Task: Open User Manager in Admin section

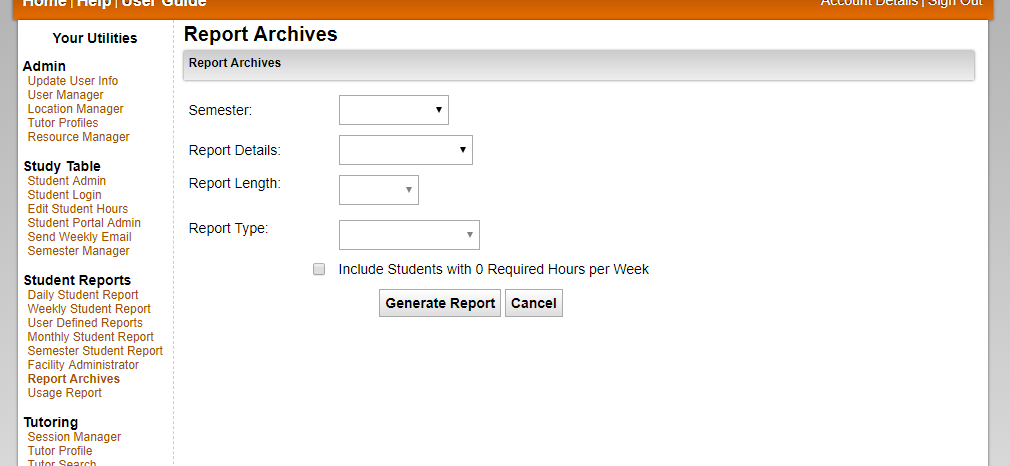Action: click(x=66, y=95)
